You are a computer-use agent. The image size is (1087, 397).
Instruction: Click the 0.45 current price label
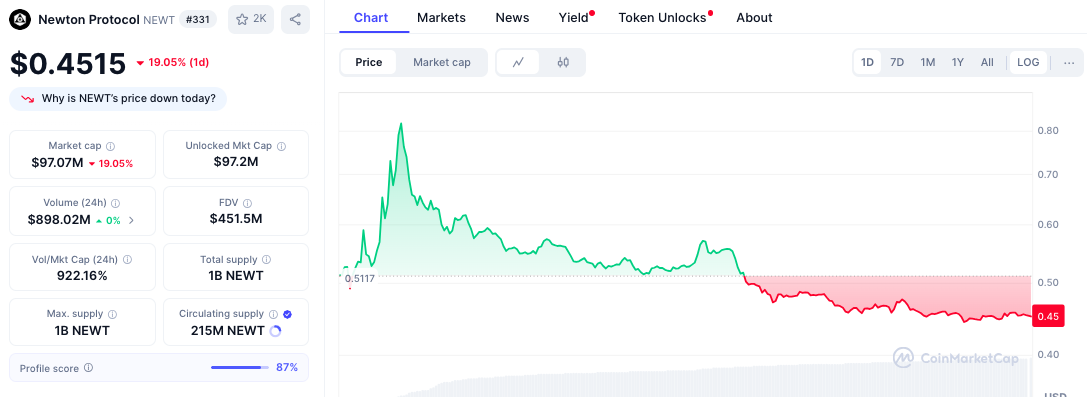1047,316
